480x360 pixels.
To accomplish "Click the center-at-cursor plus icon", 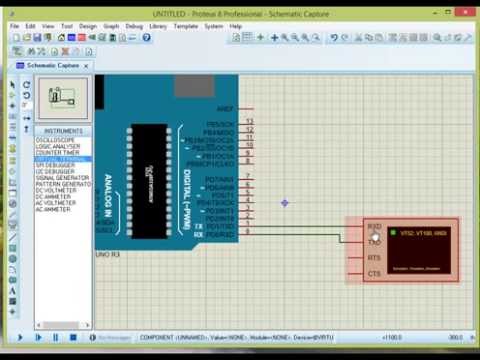I will click(274, 38).
